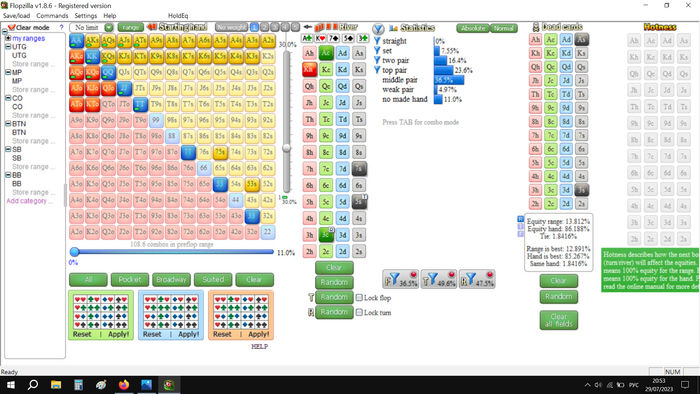This screenshot has width=700, height=394.
Task: Open the Photos app from the taskbar
Action: point(146,385)
